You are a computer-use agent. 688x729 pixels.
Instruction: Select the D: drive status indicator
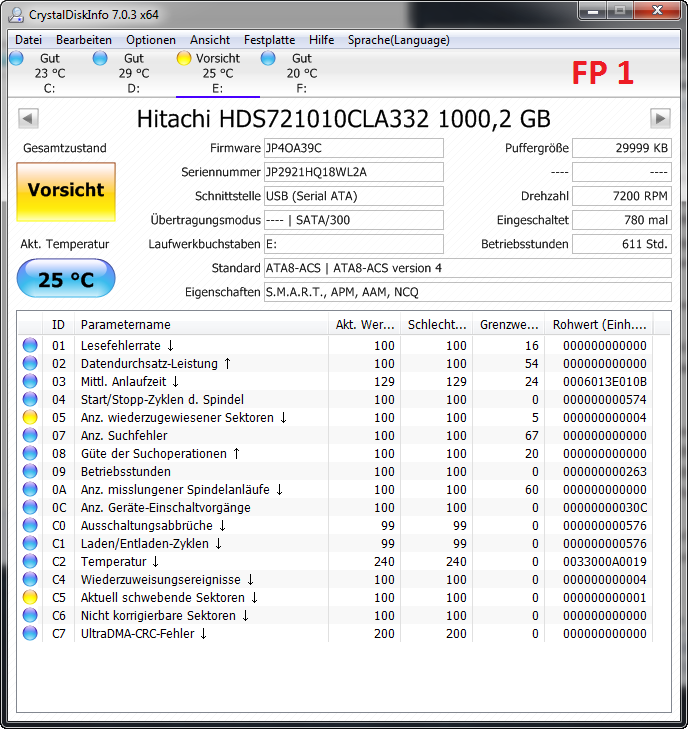100,58
